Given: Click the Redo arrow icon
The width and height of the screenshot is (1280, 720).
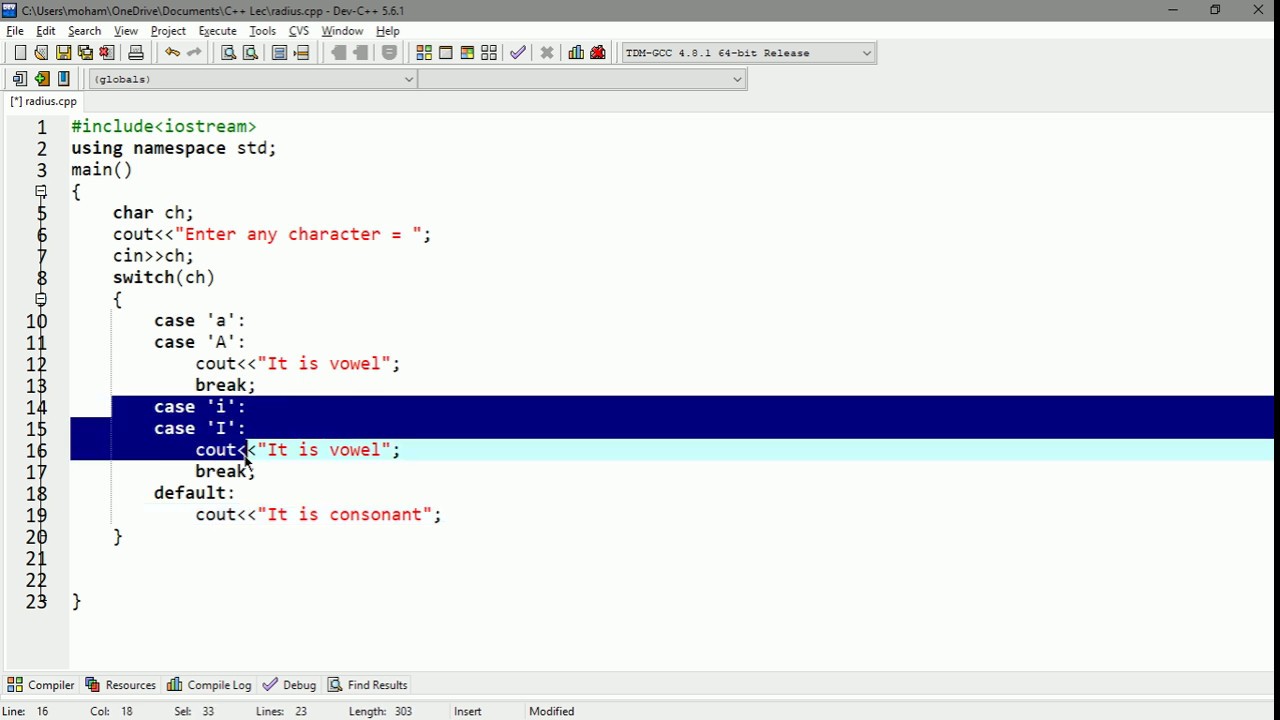Looking at the screenshot, I should pos(194,53).
